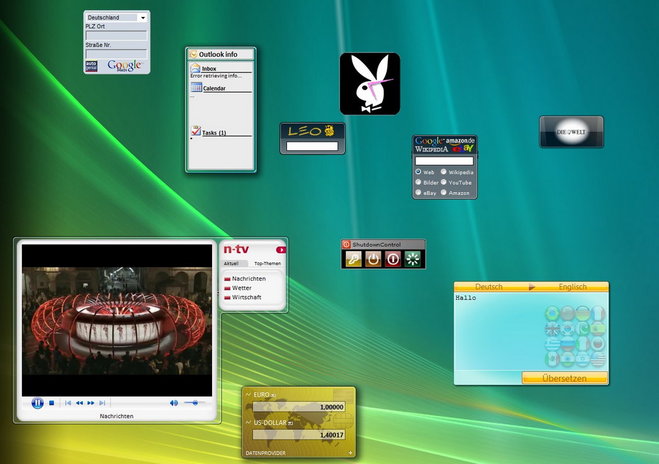Click the eBay logo in search gadget
Viewport: 659px width, 464px height.
point(462,149)
